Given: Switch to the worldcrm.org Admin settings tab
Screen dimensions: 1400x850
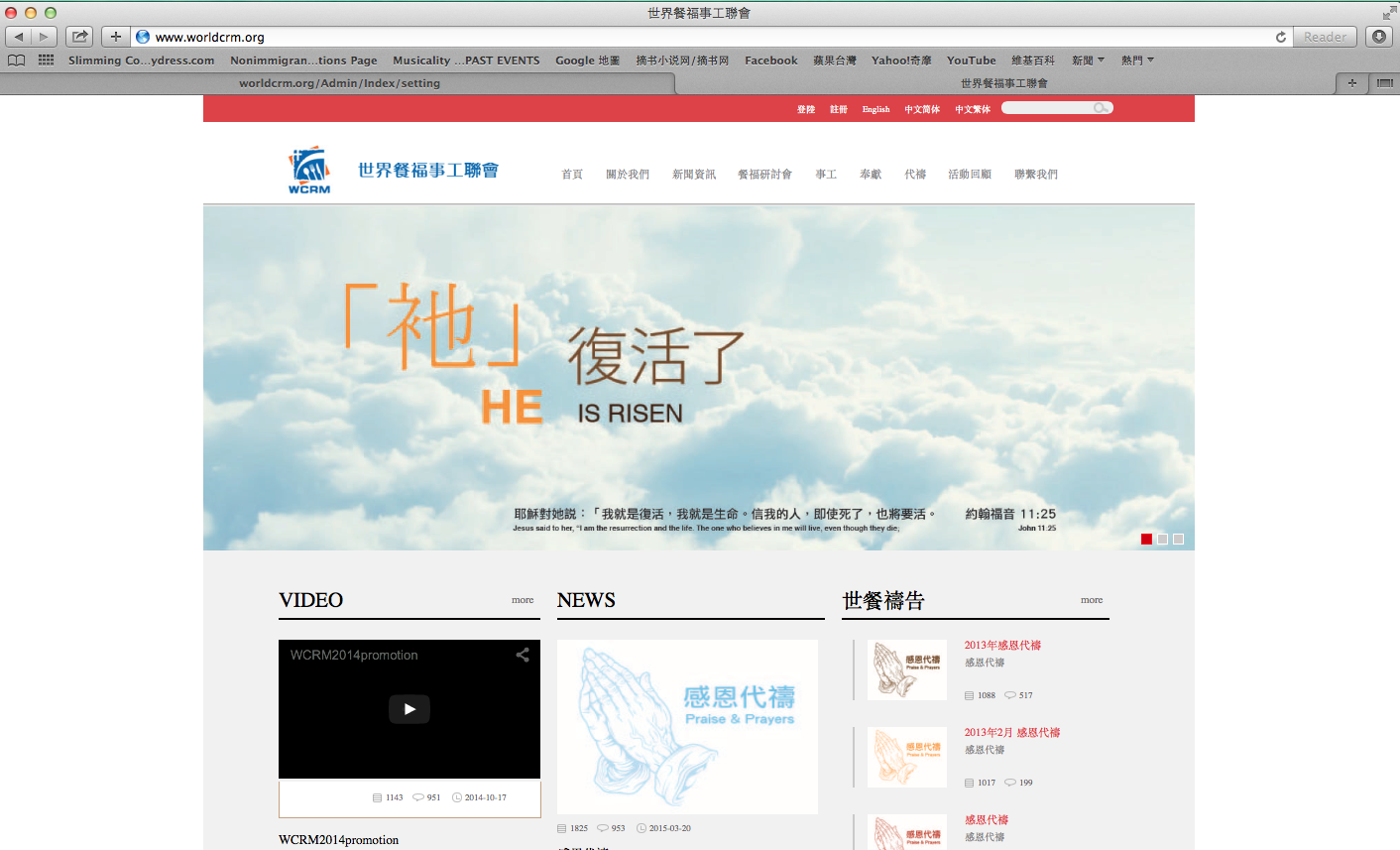Looking at the screenshot, I should (340, 83).
